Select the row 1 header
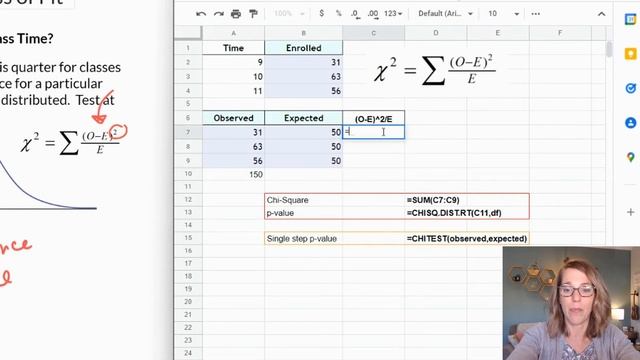 click(188, 48)
